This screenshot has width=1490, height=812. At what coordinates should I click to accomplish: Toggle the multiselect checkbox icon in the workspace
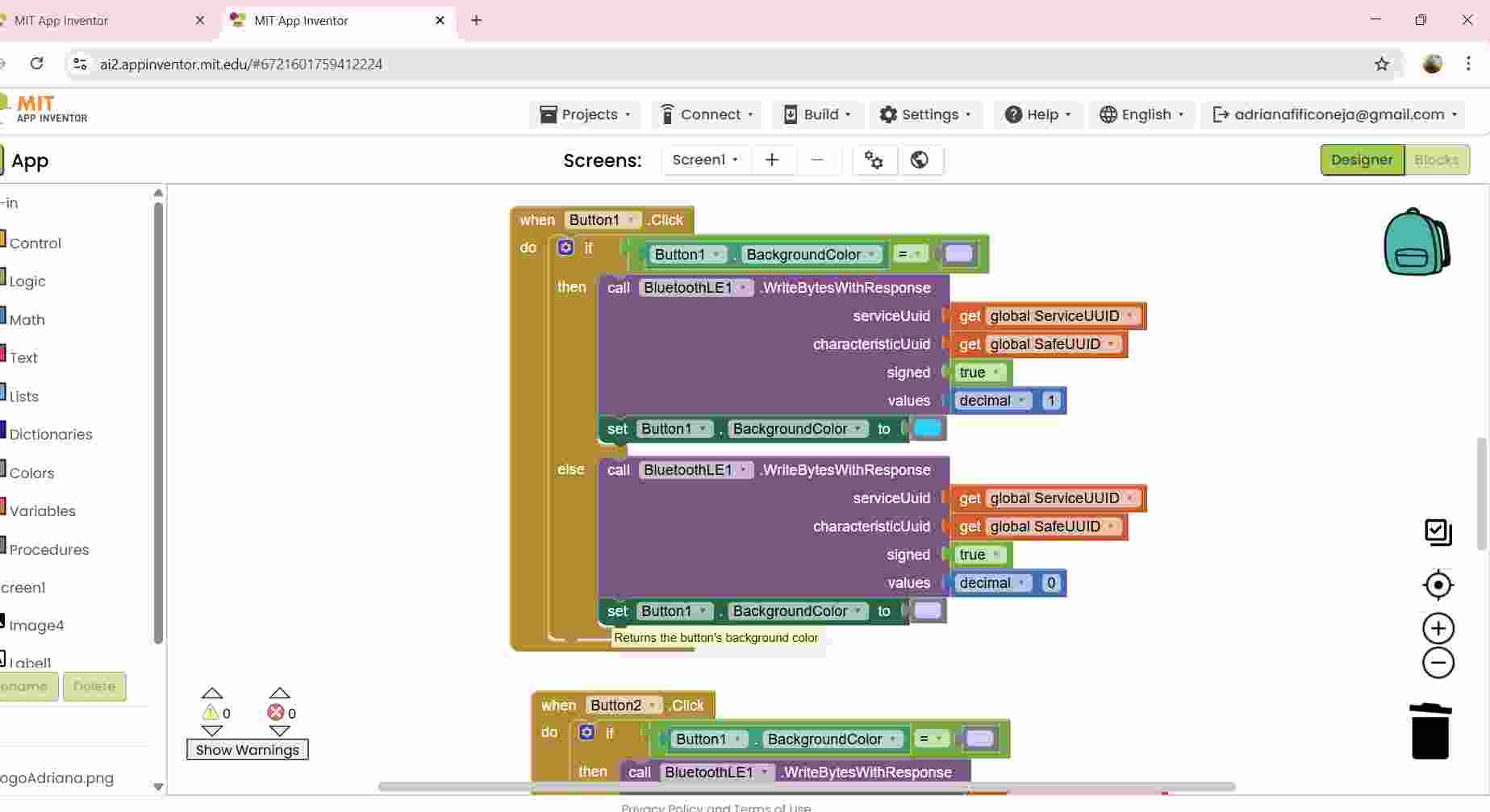[x=1438, y=532]
